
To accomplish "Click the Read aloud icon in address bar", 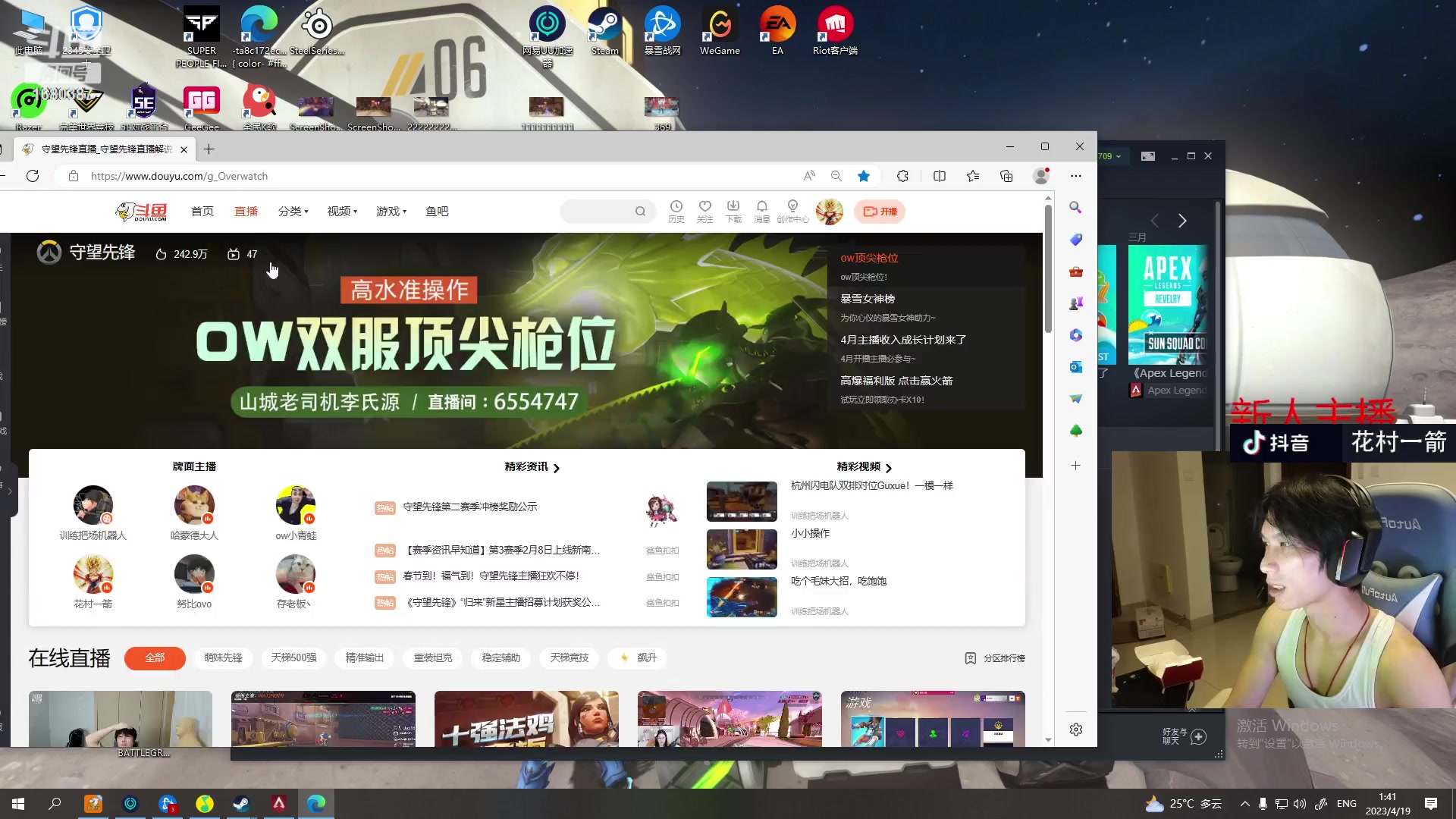I will pos(809,176).
